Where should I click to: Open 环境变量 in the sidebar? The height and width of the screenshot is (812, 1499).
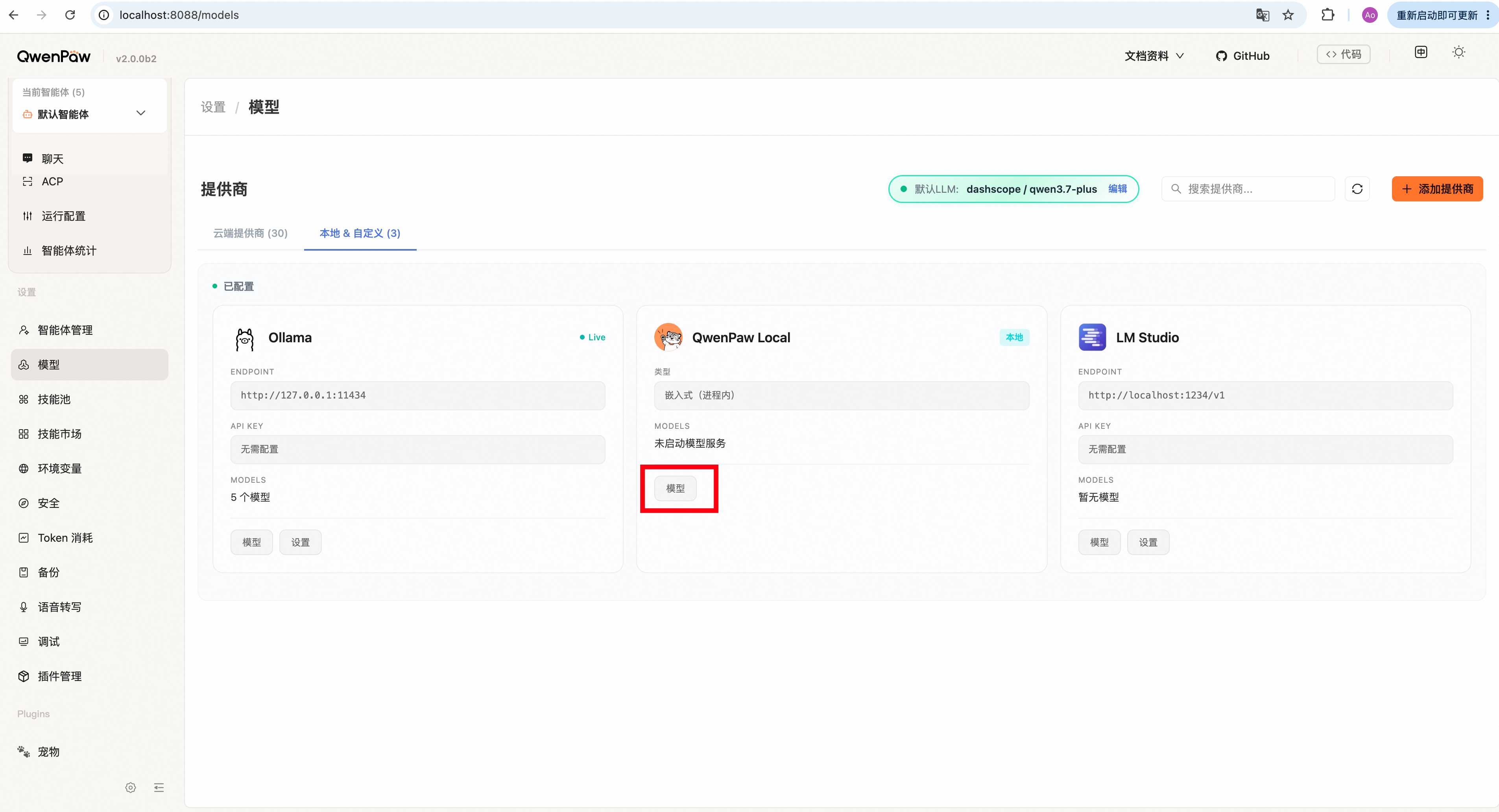pyautogui.click(x=90, y=469)
